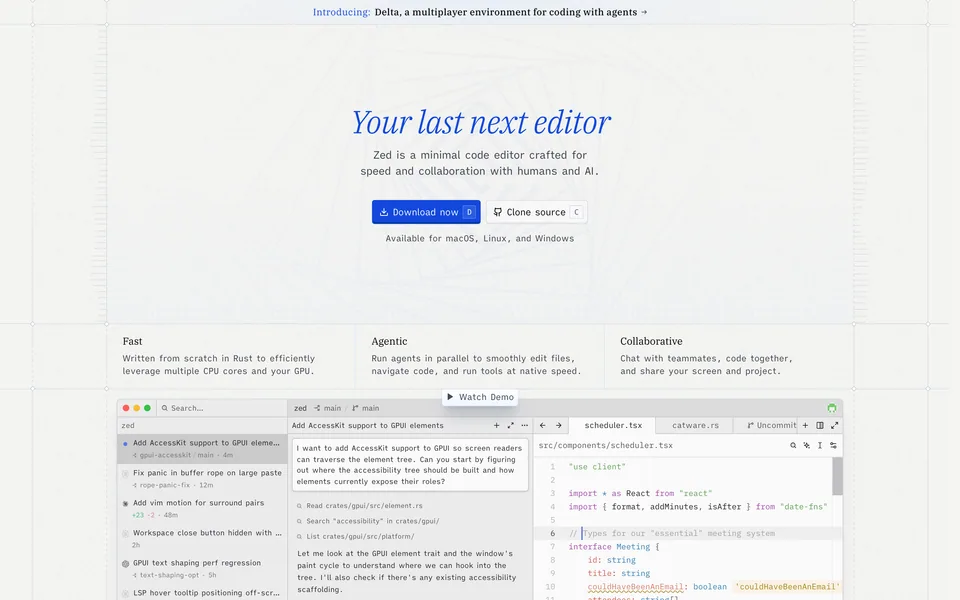The height and width of the screenshot is (600, 960).
Task: Click the Collaborative feature heading
Action: coord(651,341)
